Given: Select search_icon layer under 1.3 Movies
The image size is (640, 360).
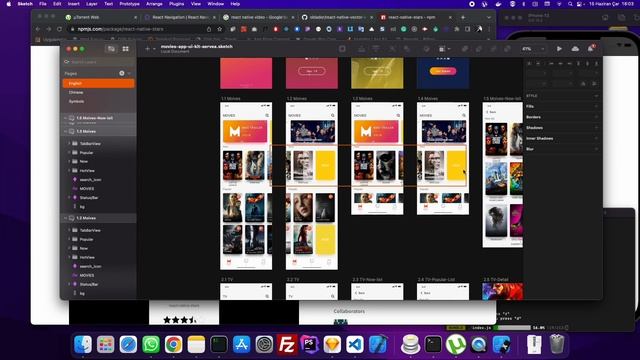Looking at the screenshot, I should (90, 180).
